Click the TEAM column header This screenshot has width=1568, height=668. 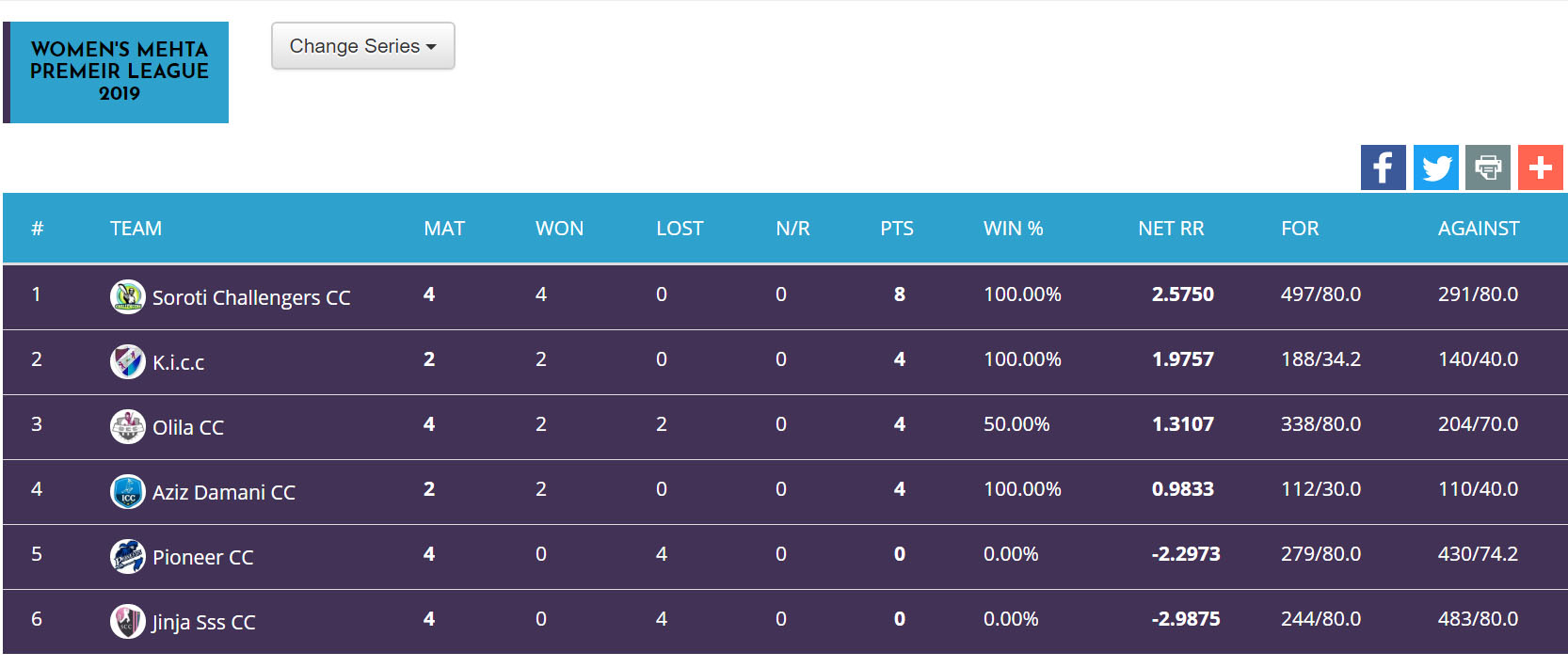136,229
